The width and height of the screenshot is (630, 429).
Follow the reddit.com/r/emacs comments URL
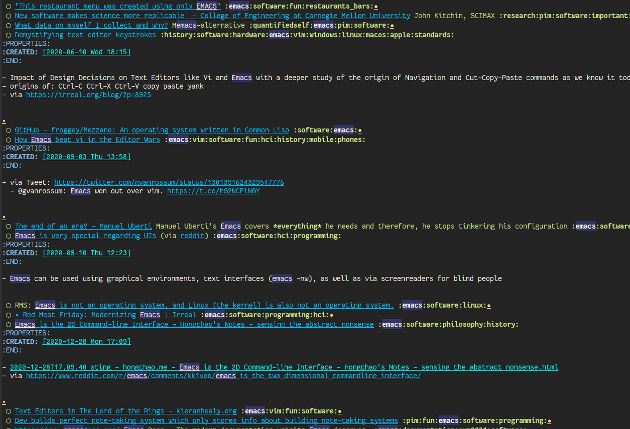point(223,376)
